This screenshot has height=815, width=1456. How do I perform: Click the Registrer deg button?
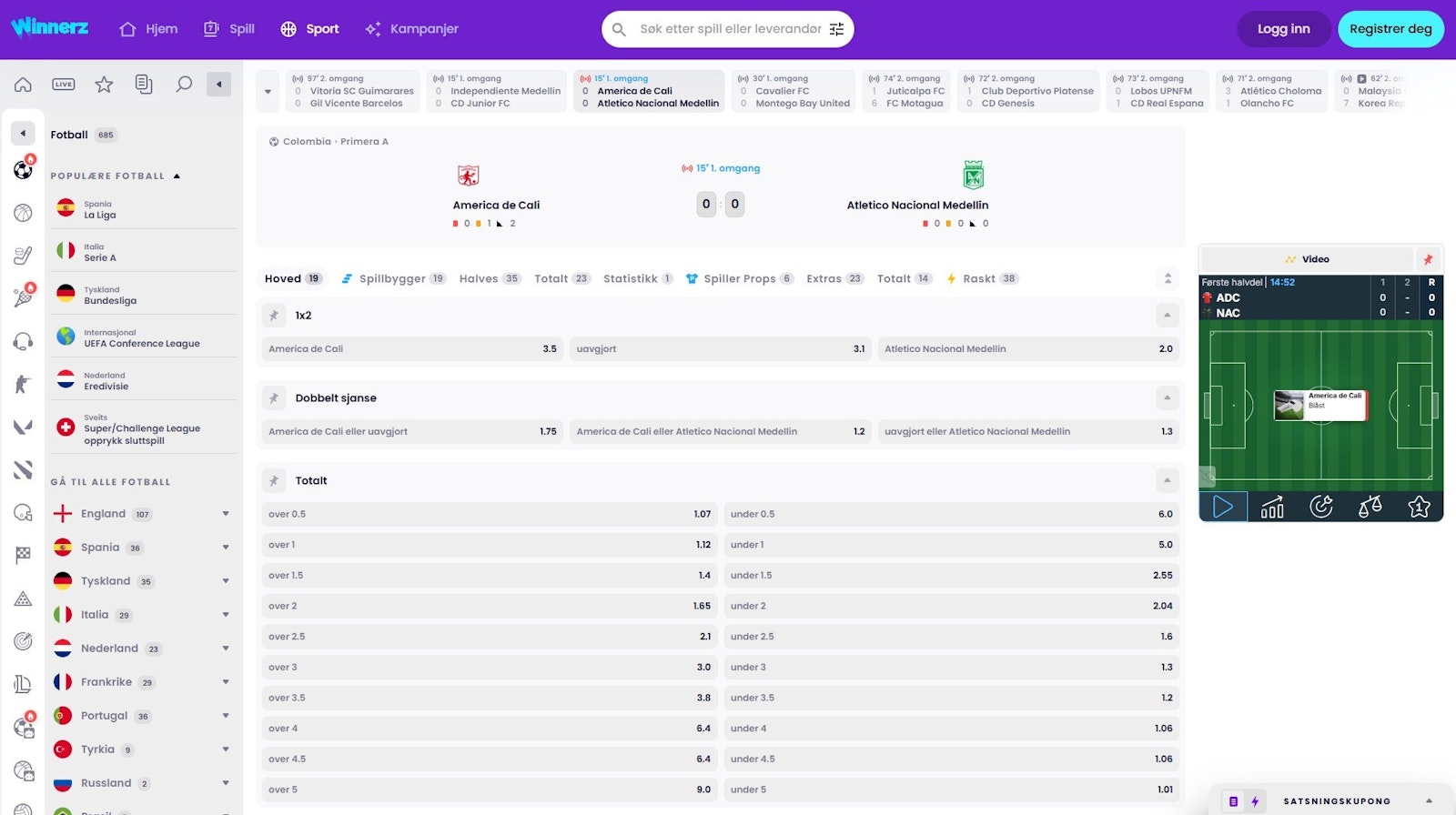click(1390, 29)
